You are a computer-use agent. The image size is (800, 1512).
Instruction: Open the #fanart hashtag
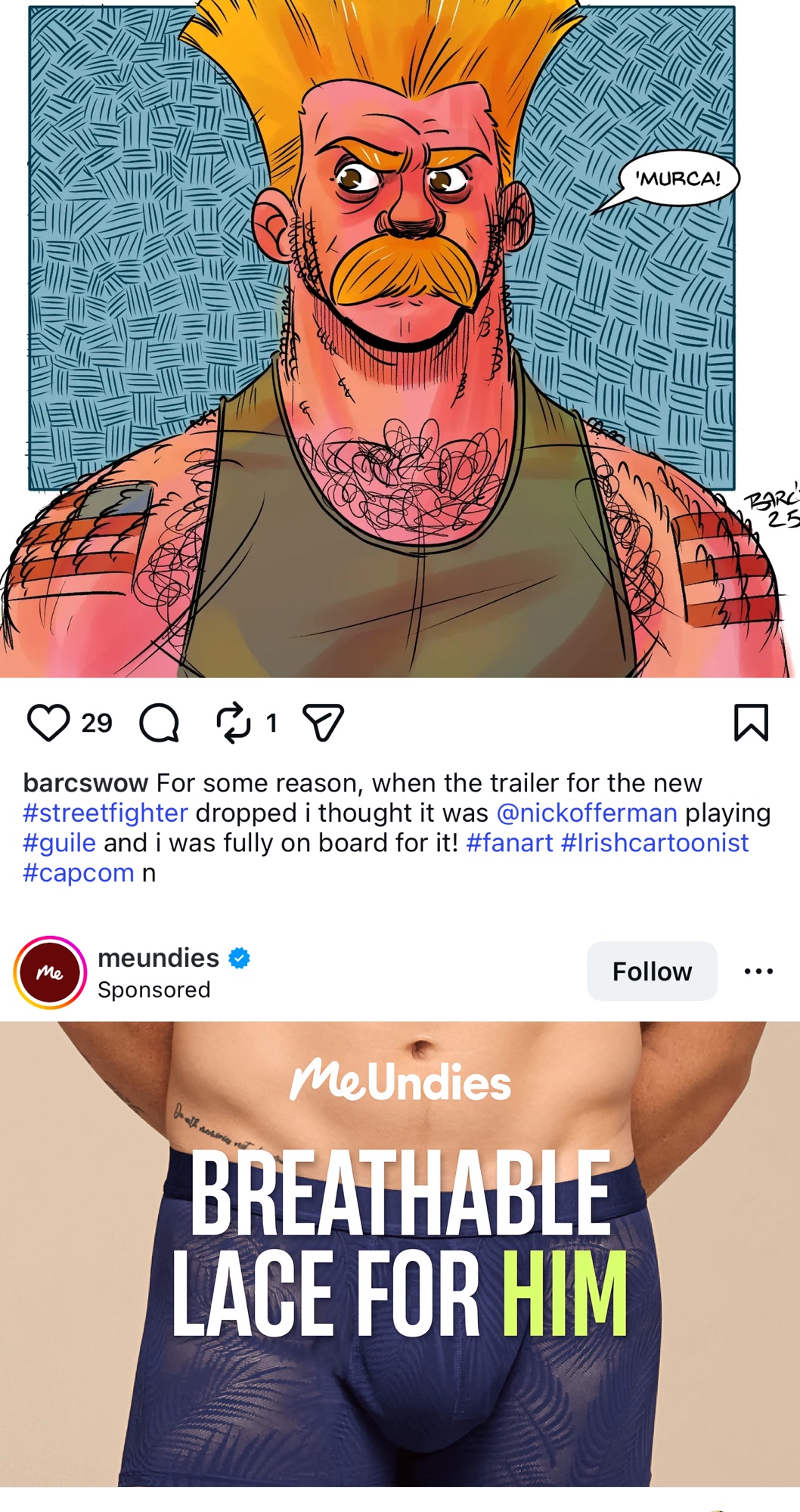(510, 843)
